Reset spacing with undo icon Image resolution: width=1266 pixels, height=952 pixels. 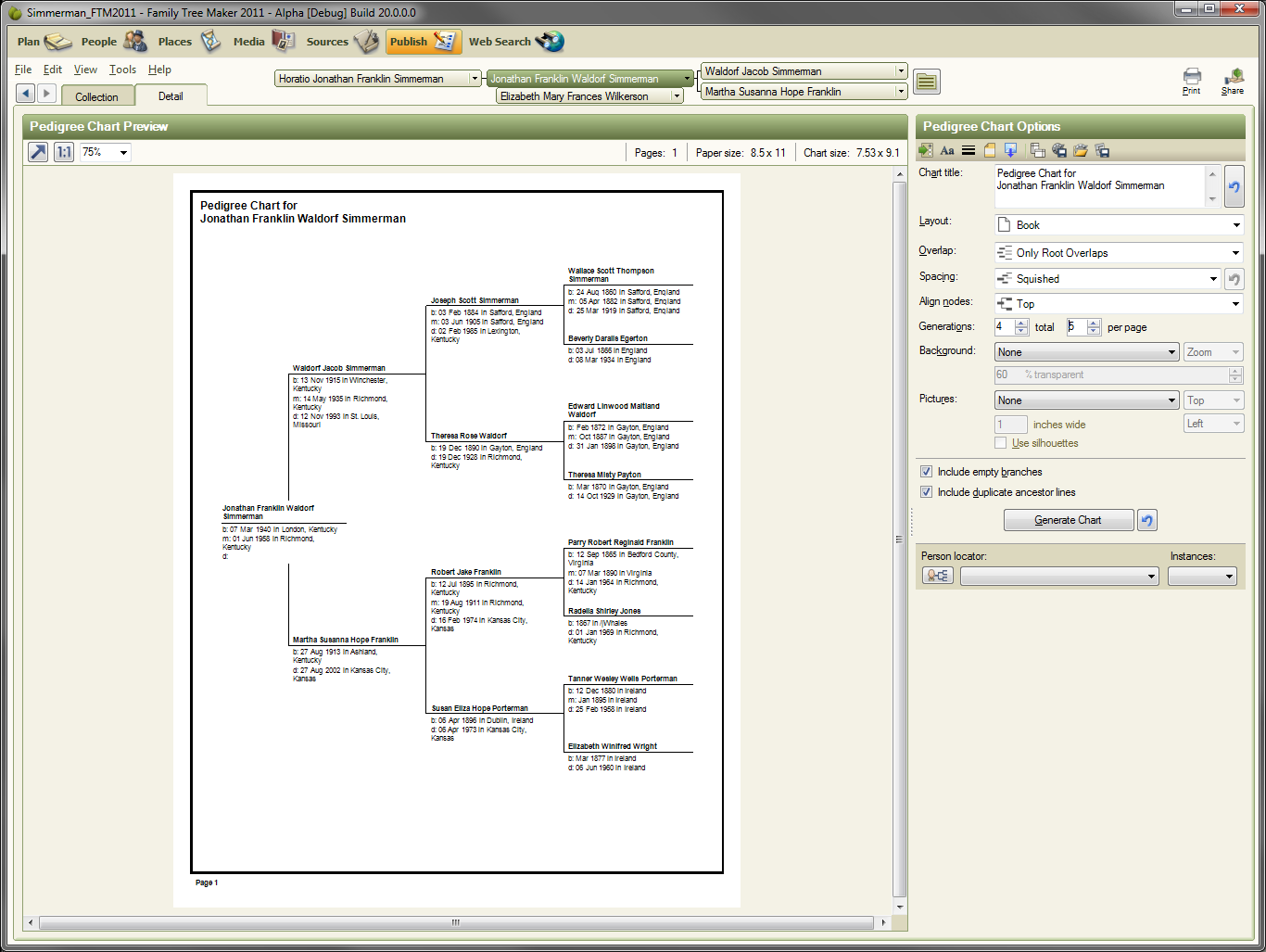point(1234,278)
